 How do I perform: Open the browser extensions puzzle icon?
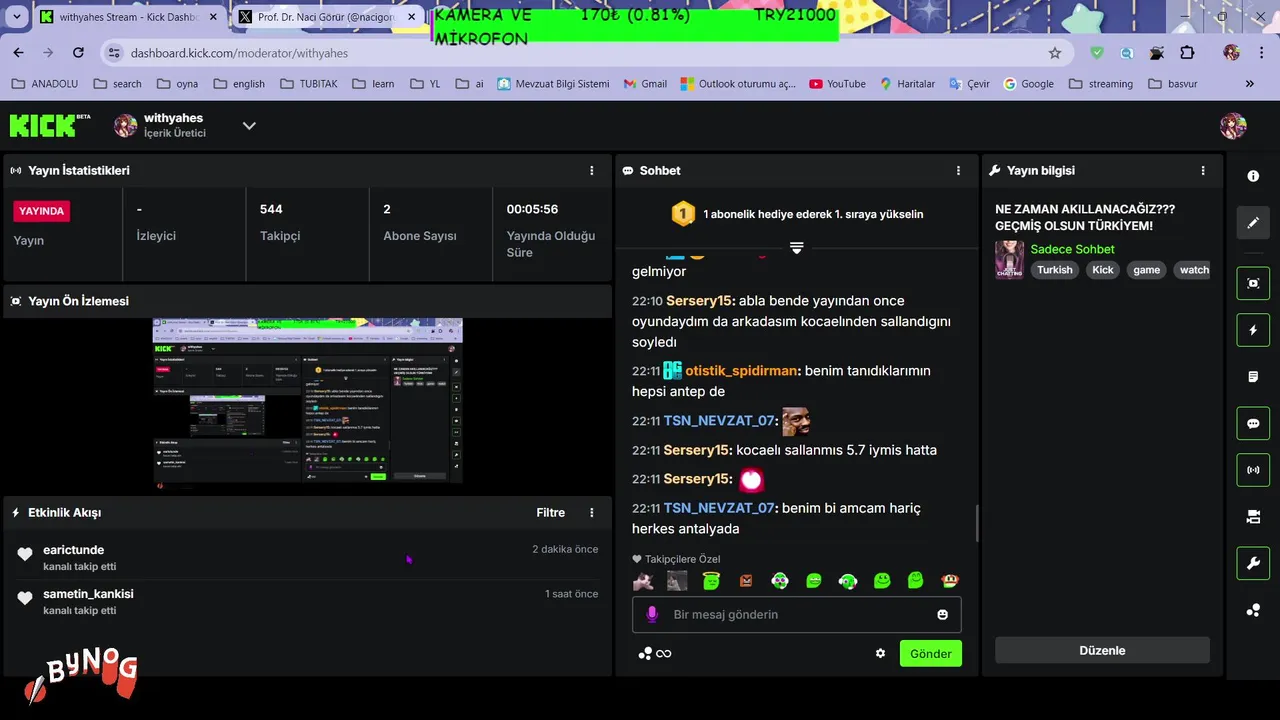[1187, 53]
